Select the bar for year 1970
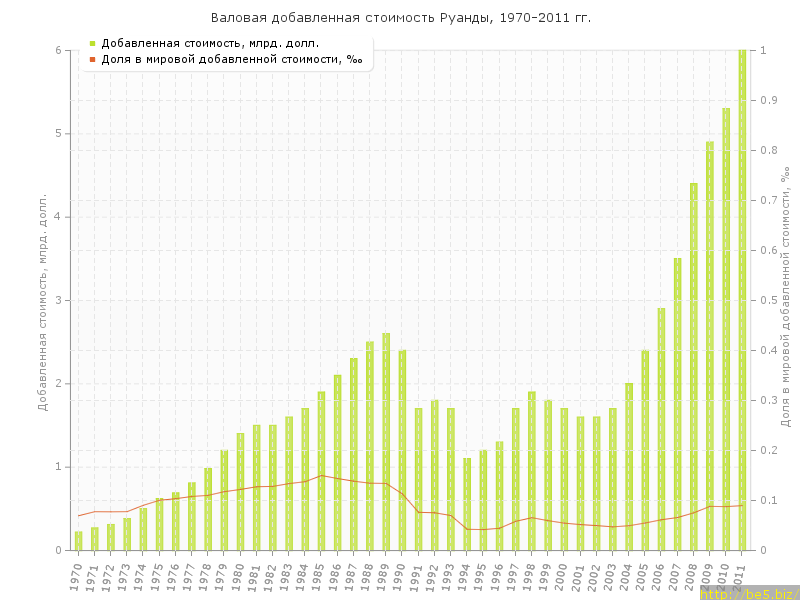Screen dimensions: 800x600 [x=78, y=540]
